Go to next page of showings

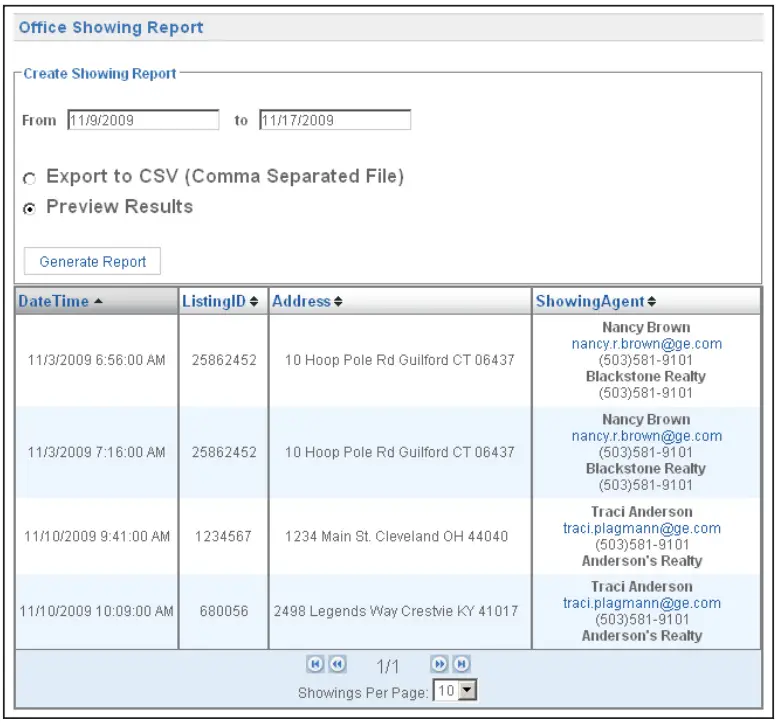pos(439,664)
